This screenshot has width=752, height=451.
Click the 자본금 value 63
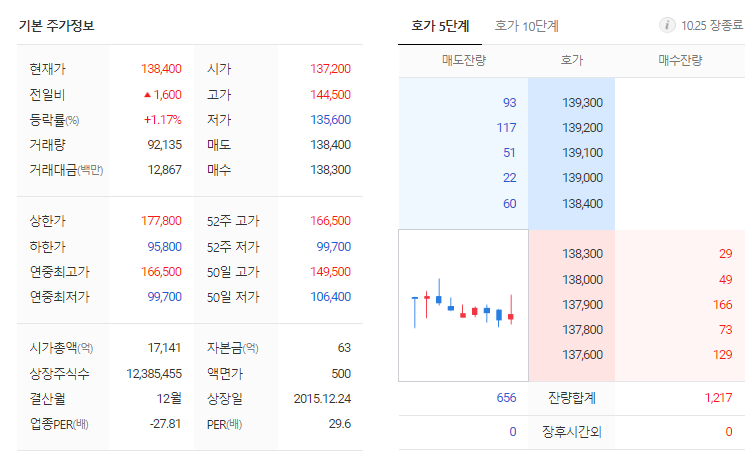coord(344,348)
